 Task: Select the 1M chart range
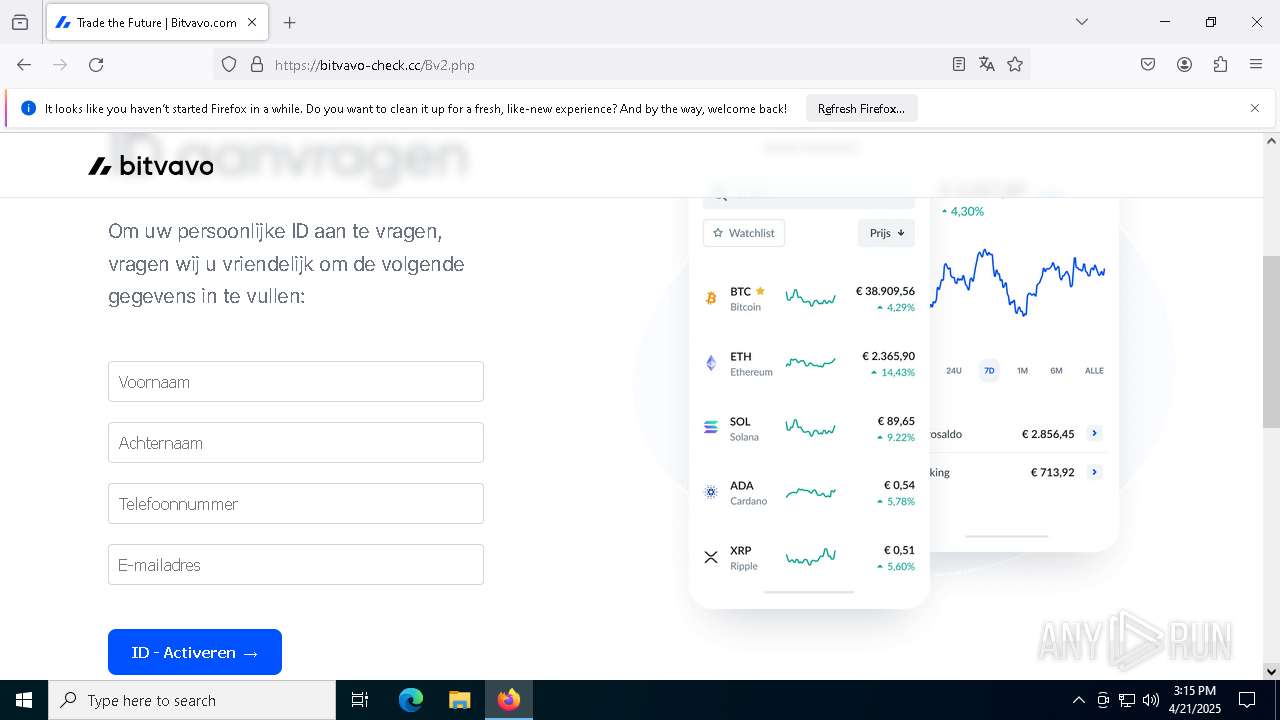[x=1022, y=371]
